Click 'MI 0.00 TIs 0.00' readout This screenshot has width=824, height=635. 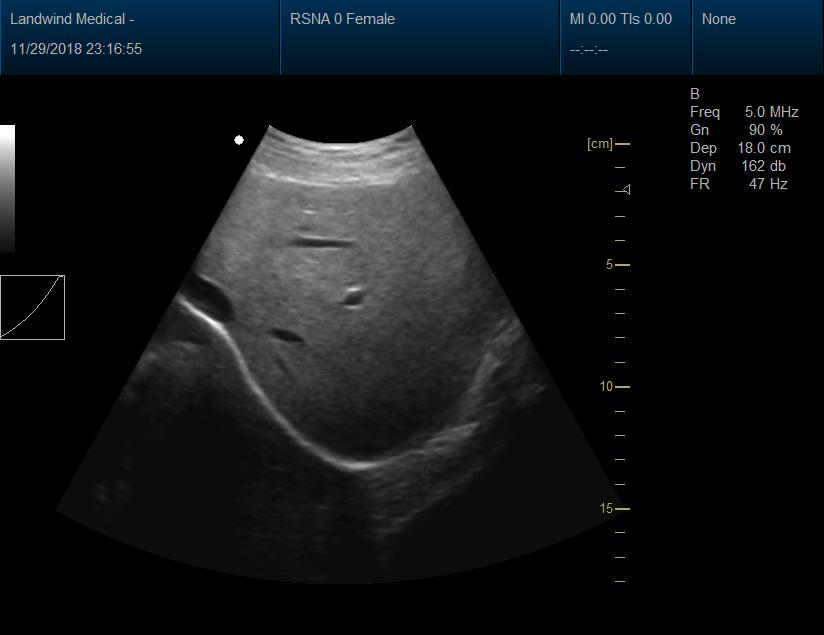[621, 19]
